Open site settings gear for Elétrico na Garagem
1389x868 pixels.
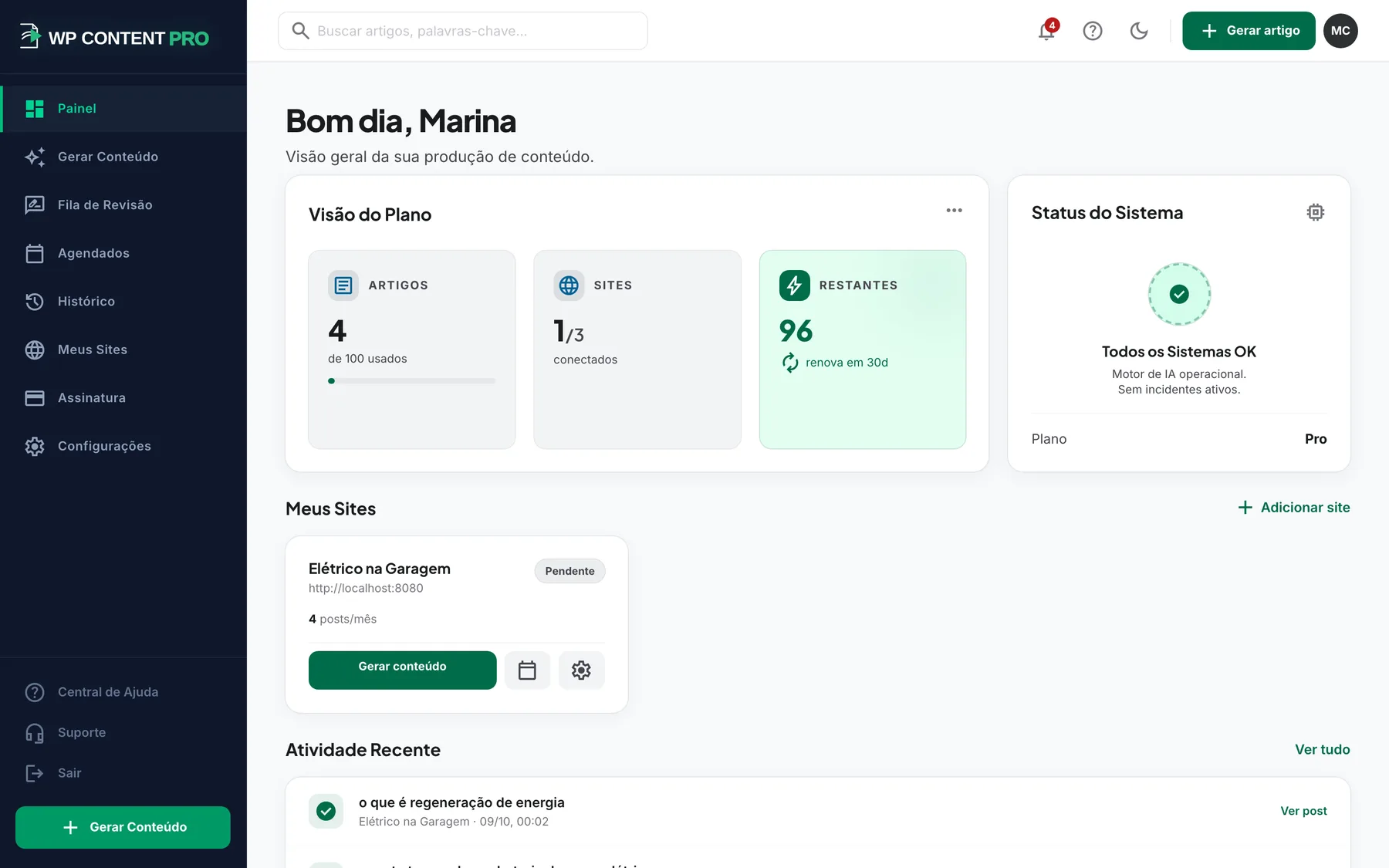[x=581, y=670]
